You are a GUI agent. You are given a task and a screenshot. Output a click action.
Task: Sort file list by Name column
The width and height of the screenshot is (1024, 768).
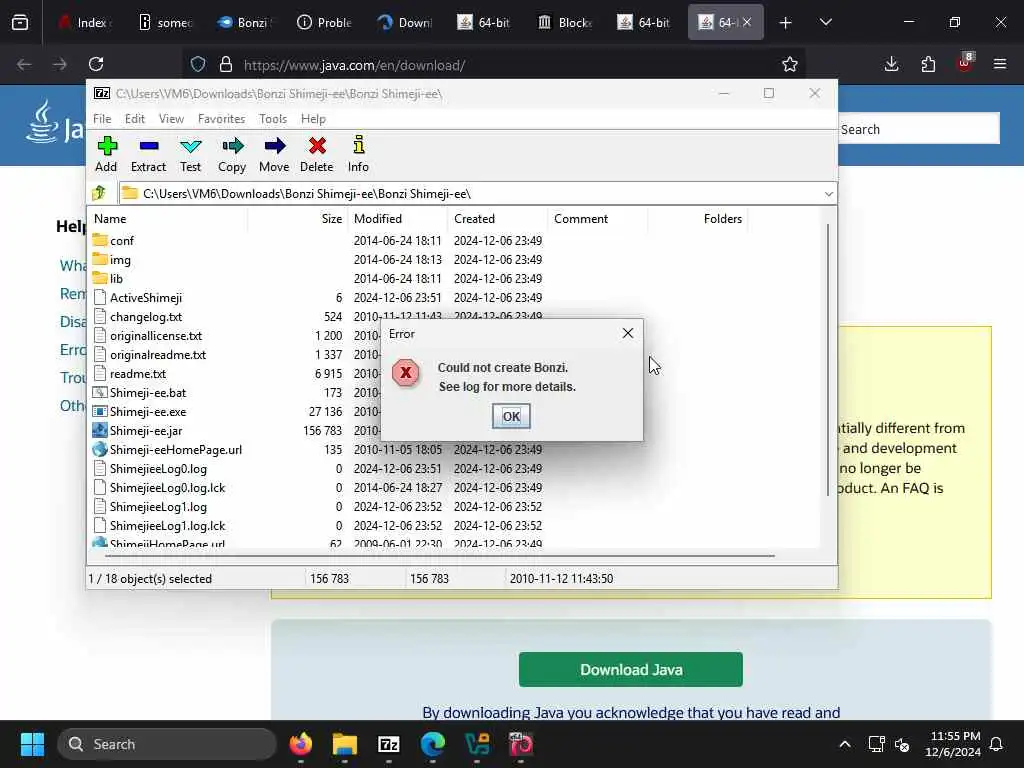point(167,219)
